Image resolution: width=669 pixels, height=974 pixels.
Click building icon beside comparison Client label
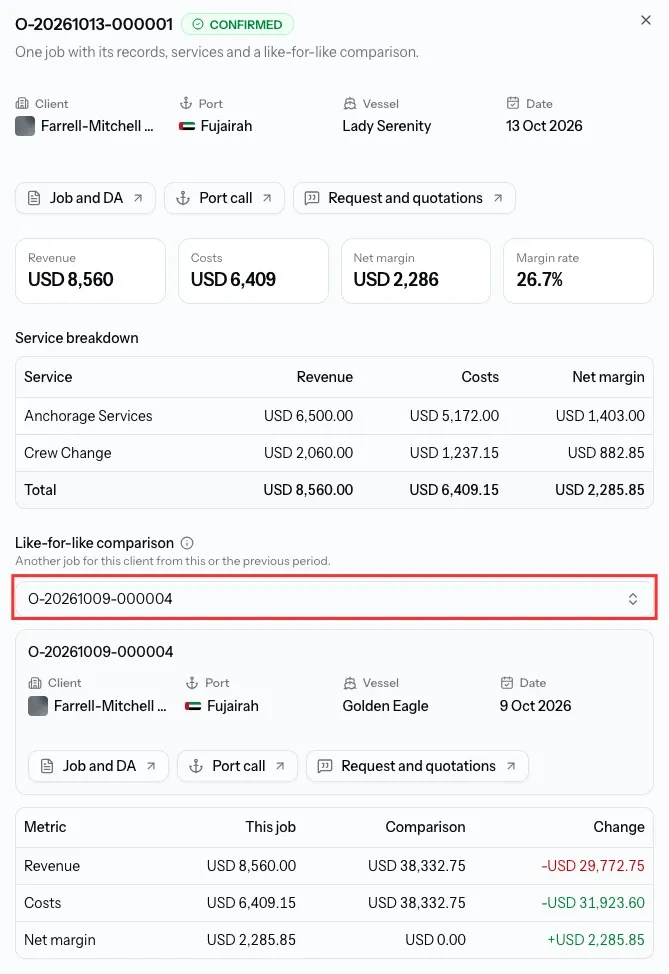[x=35, y=683]
